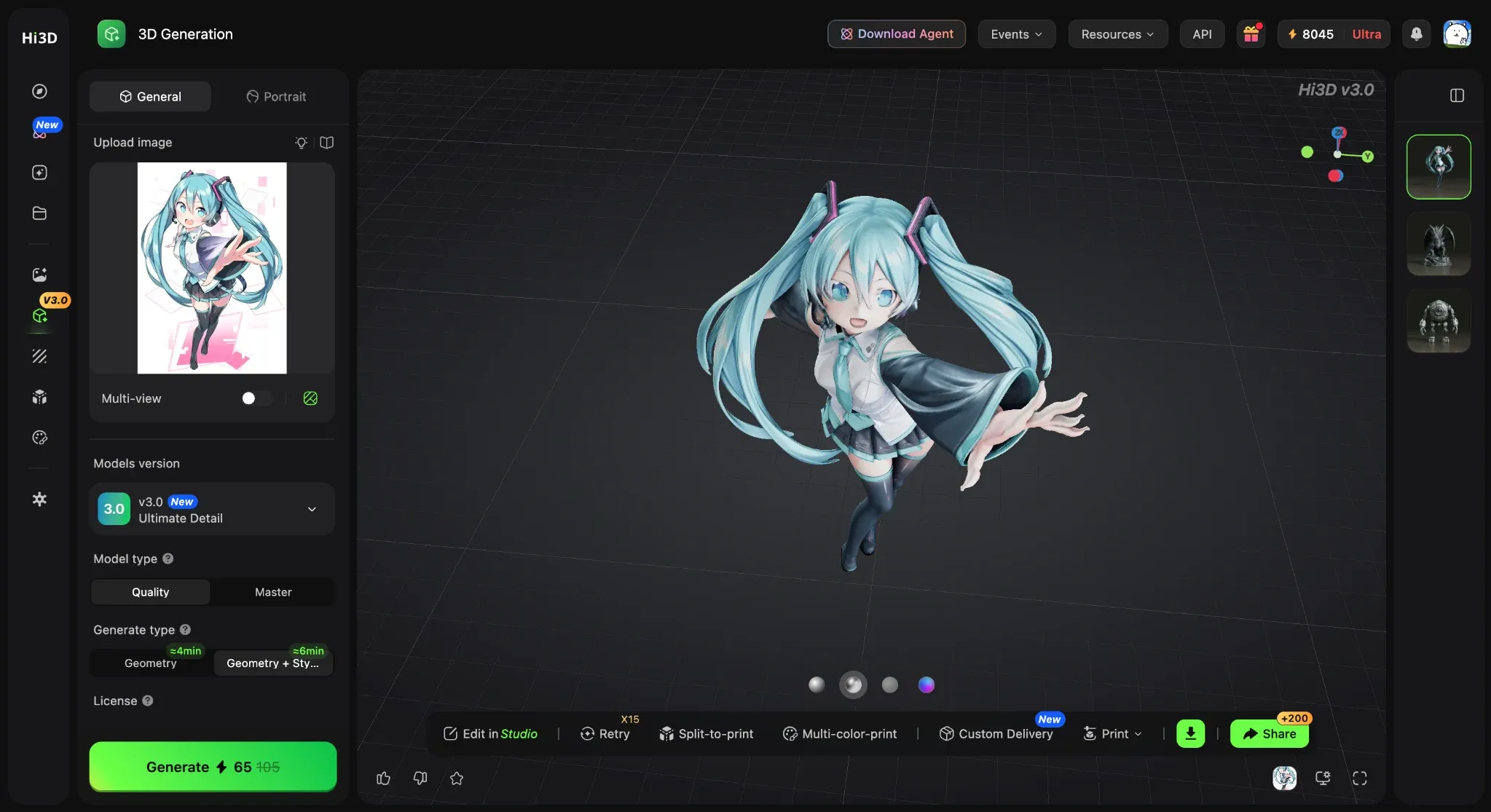Screen dimensions: 1491x812
Task: Click the thumbs up like icon
Action: [x=383, y=779]
